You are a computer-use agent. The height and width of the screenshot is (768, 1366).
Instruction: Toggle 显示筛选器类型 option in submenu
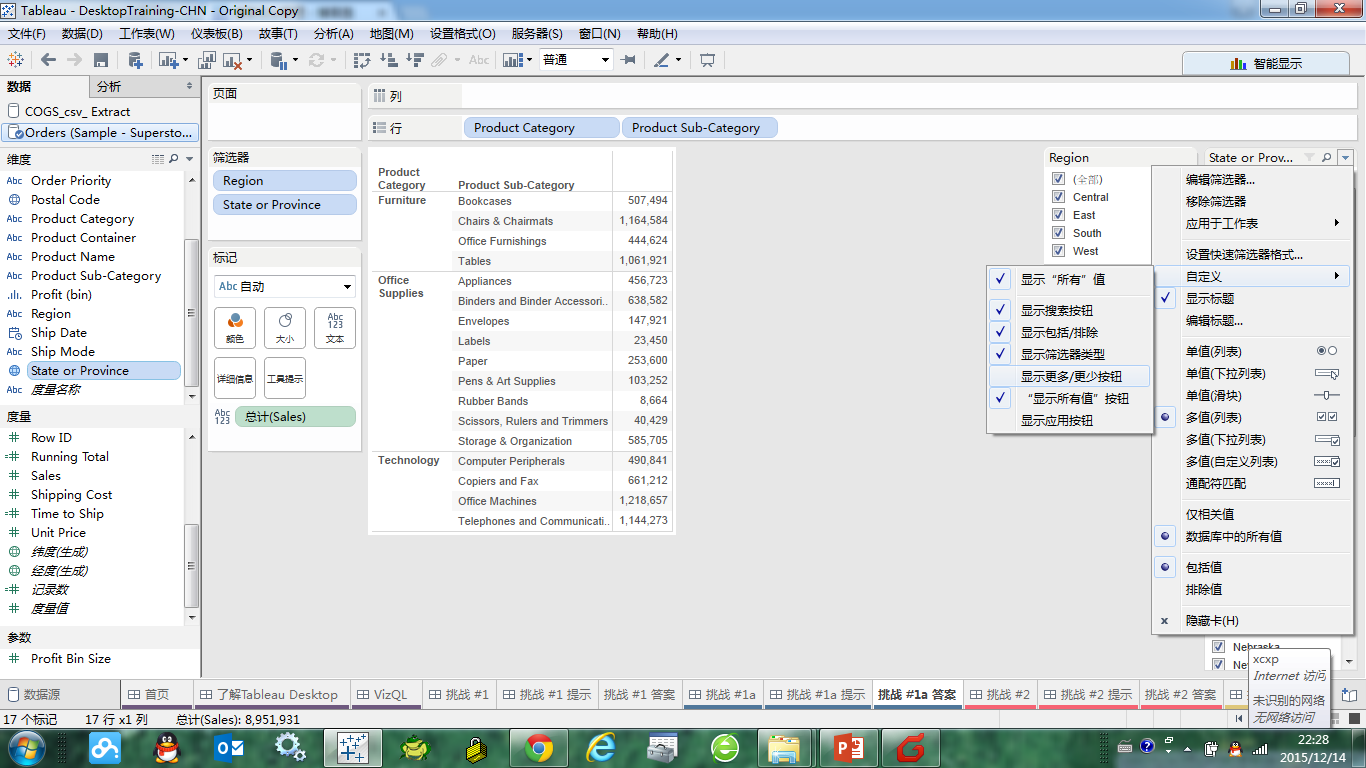[1069, 354]
